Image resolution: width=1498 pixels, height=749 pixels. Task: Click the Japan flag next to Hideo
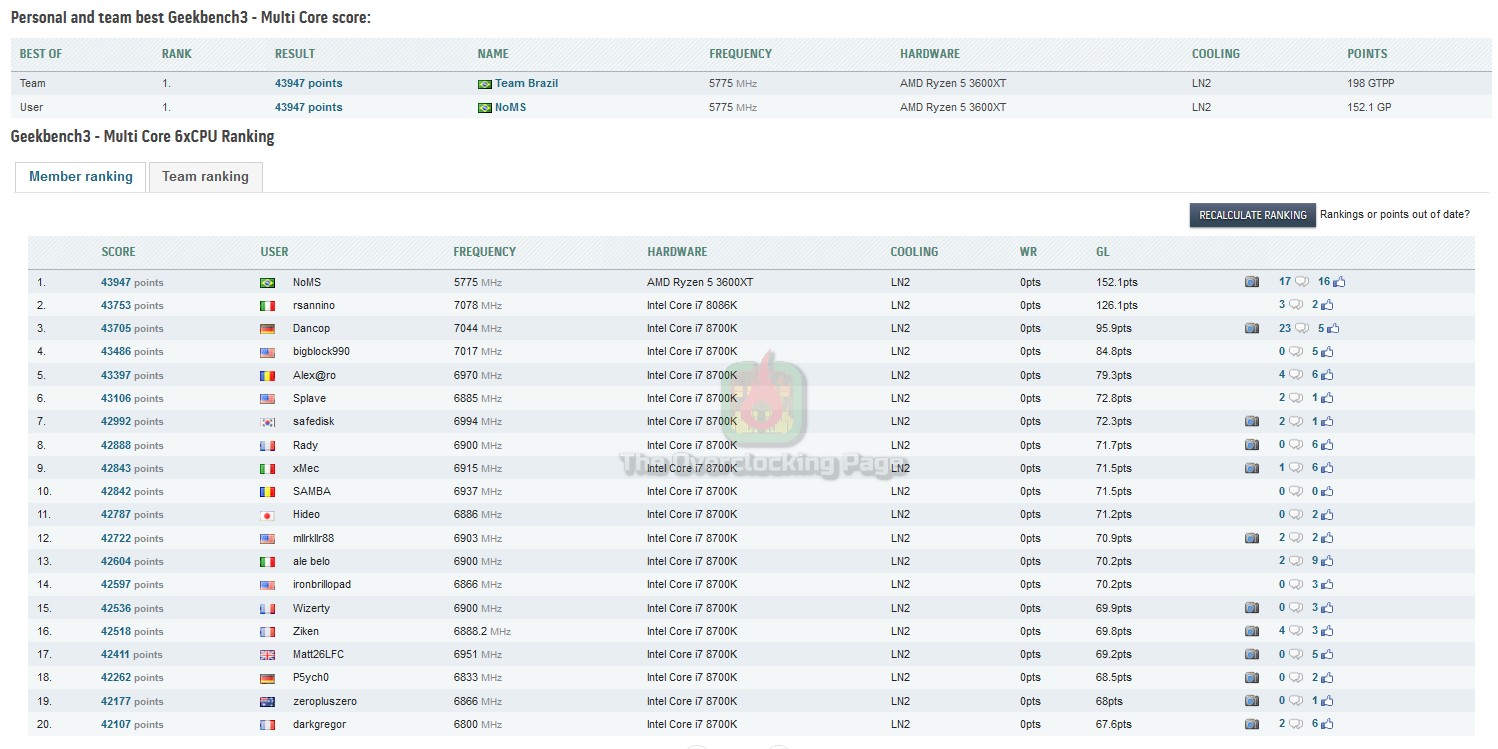(267, 514)
